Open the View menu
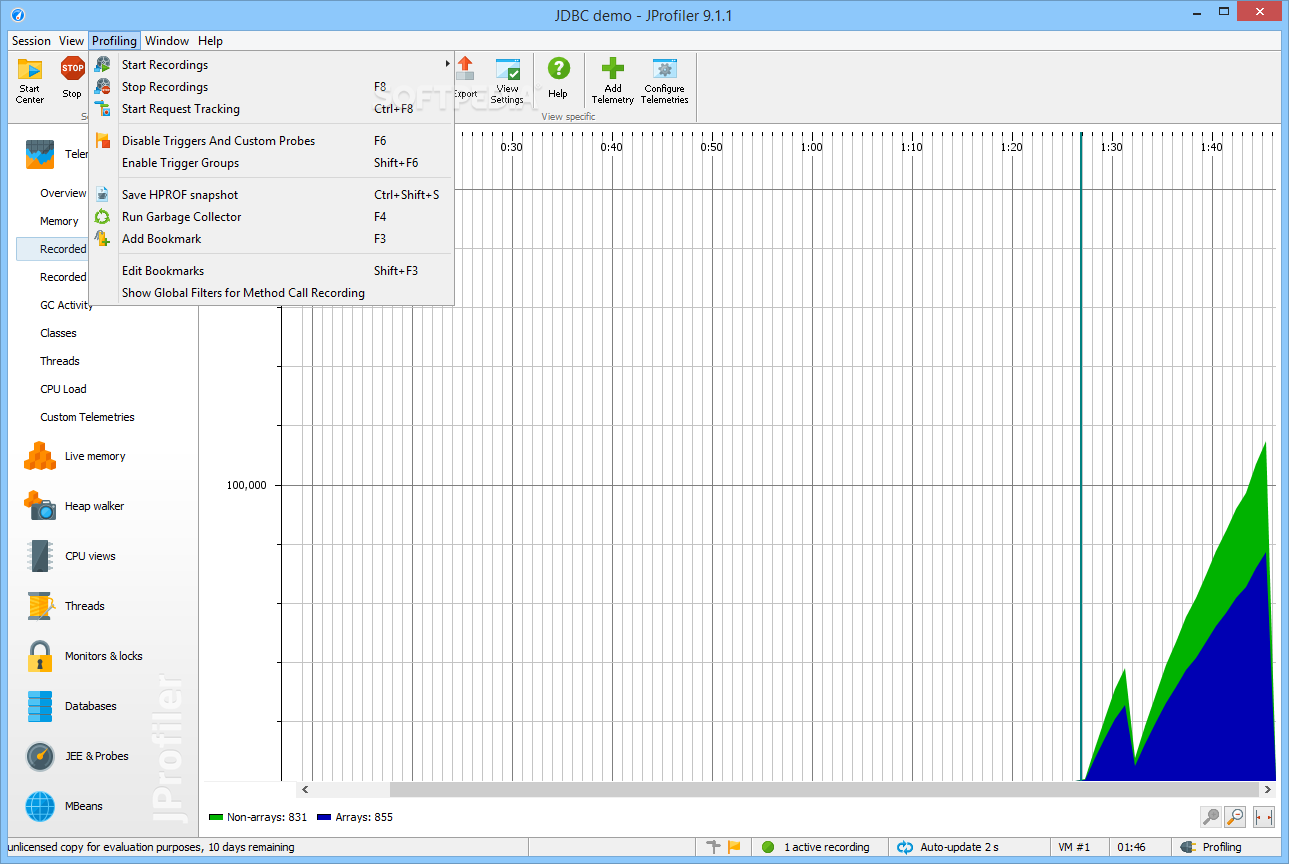 [x=71, y=41]
